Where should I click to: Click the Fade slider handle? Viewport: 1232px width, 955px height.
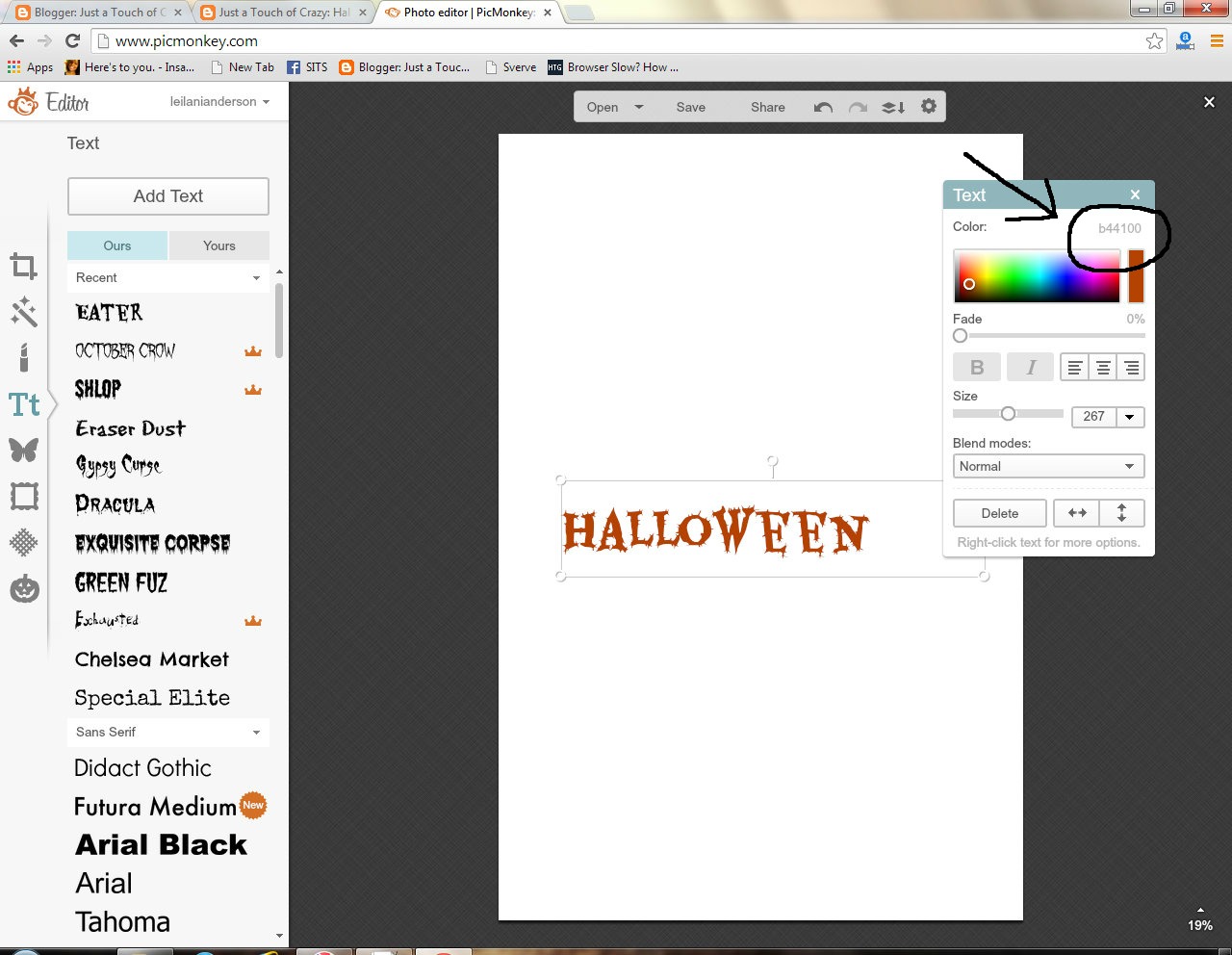click(x=960, y=336)
